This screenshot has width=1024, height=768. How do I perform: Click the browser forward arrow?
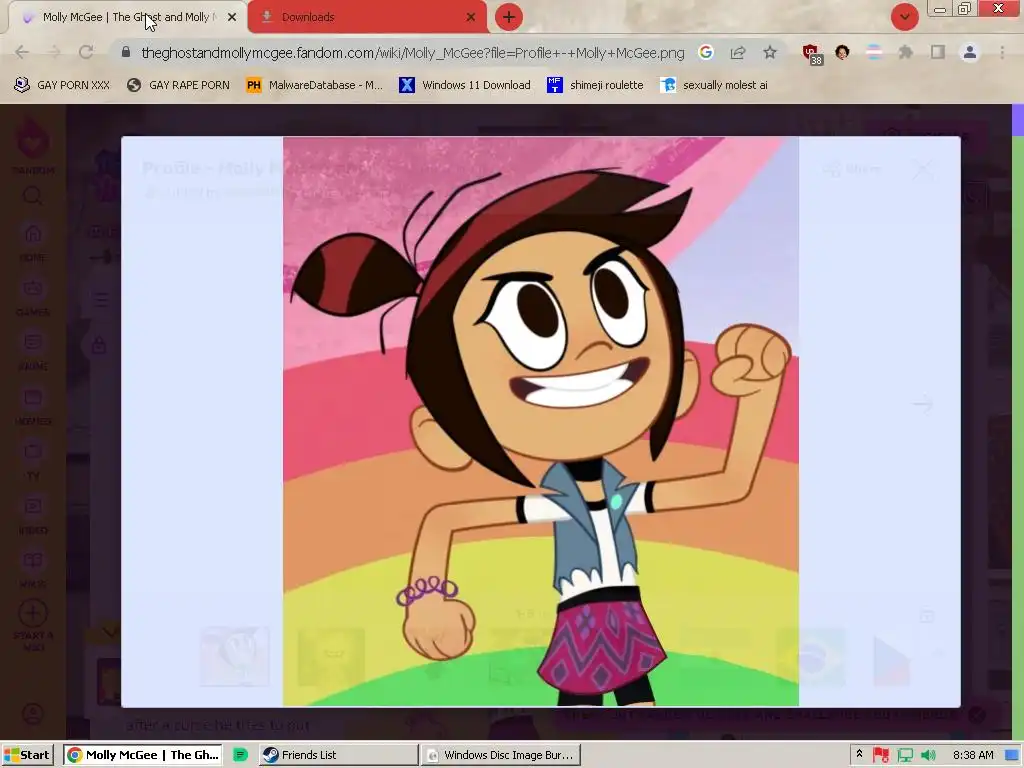(x=54, y=52)
